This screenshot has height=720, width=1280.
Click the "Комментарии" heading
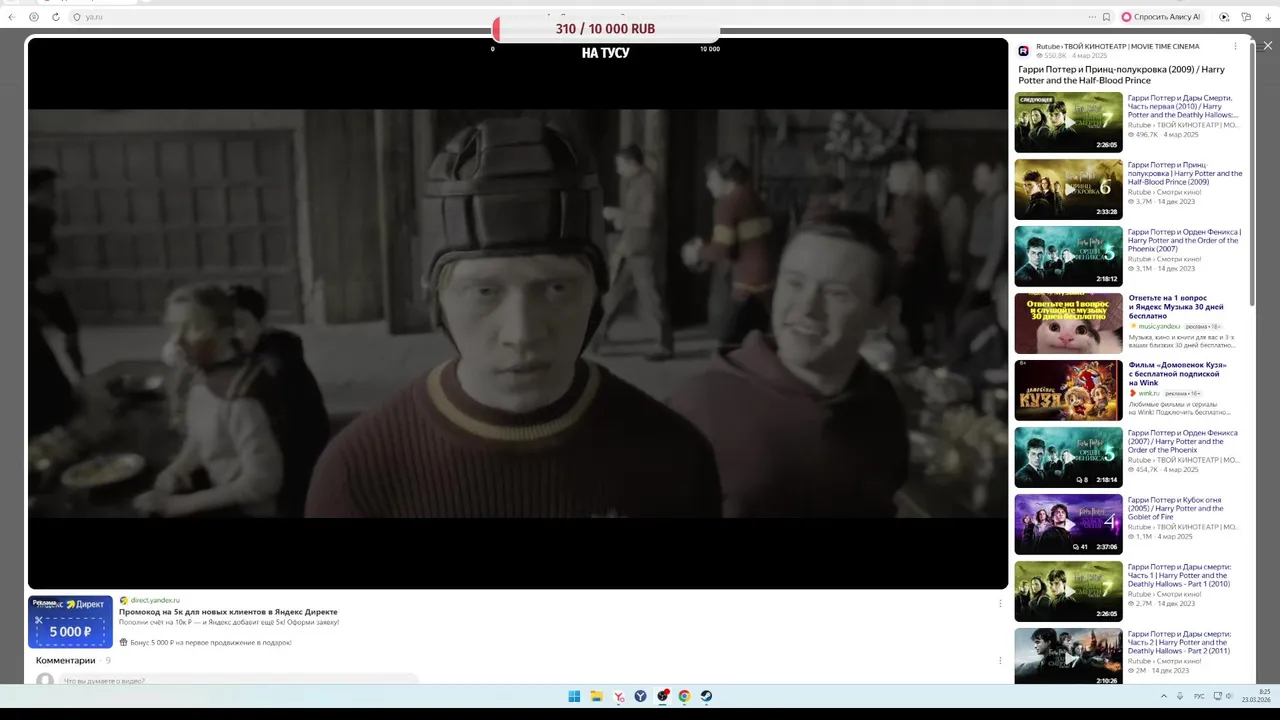(66, 660)
